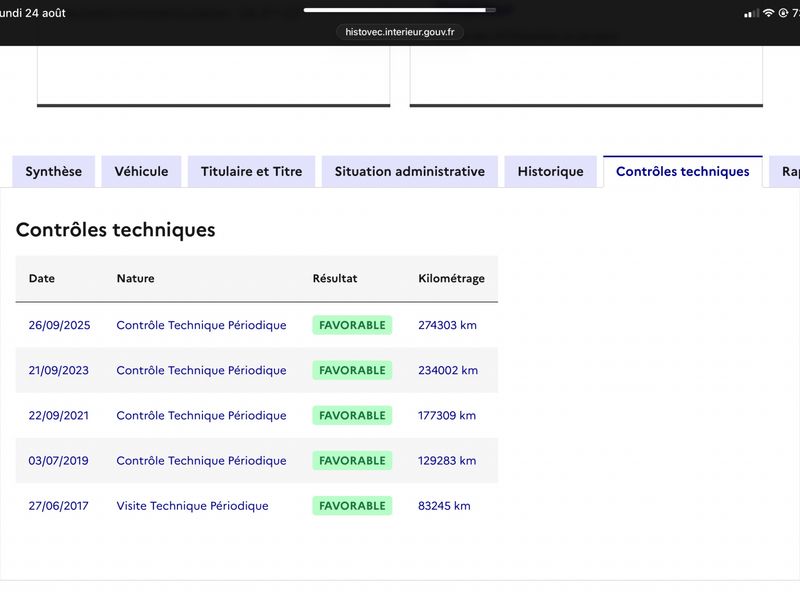Select the 234002 km mileage value

(448, 370)
